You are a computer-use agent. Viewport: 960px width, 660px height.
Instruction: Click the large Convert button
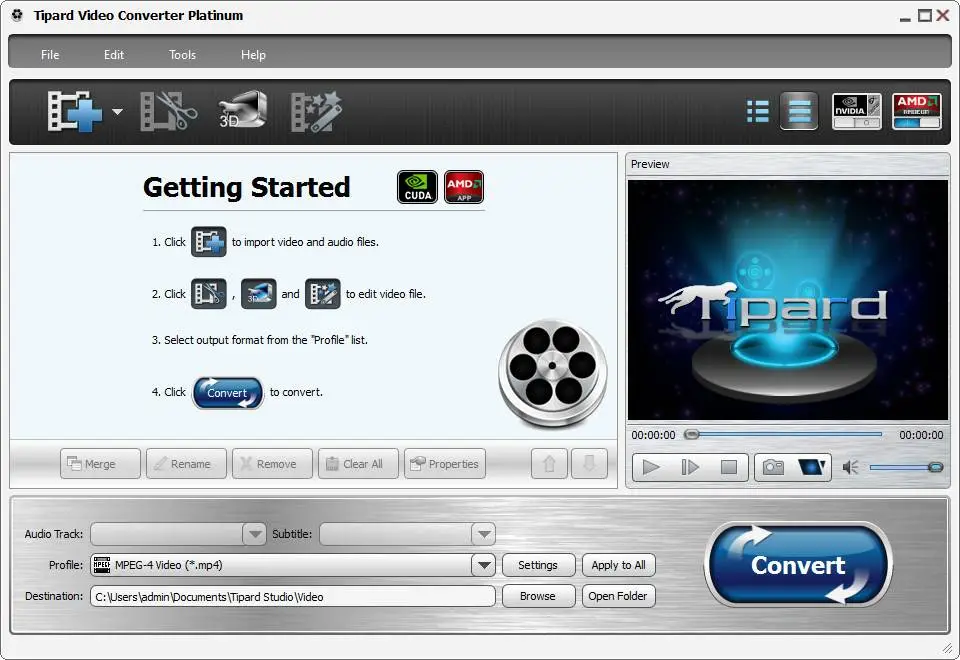click(x=798, y=564)
